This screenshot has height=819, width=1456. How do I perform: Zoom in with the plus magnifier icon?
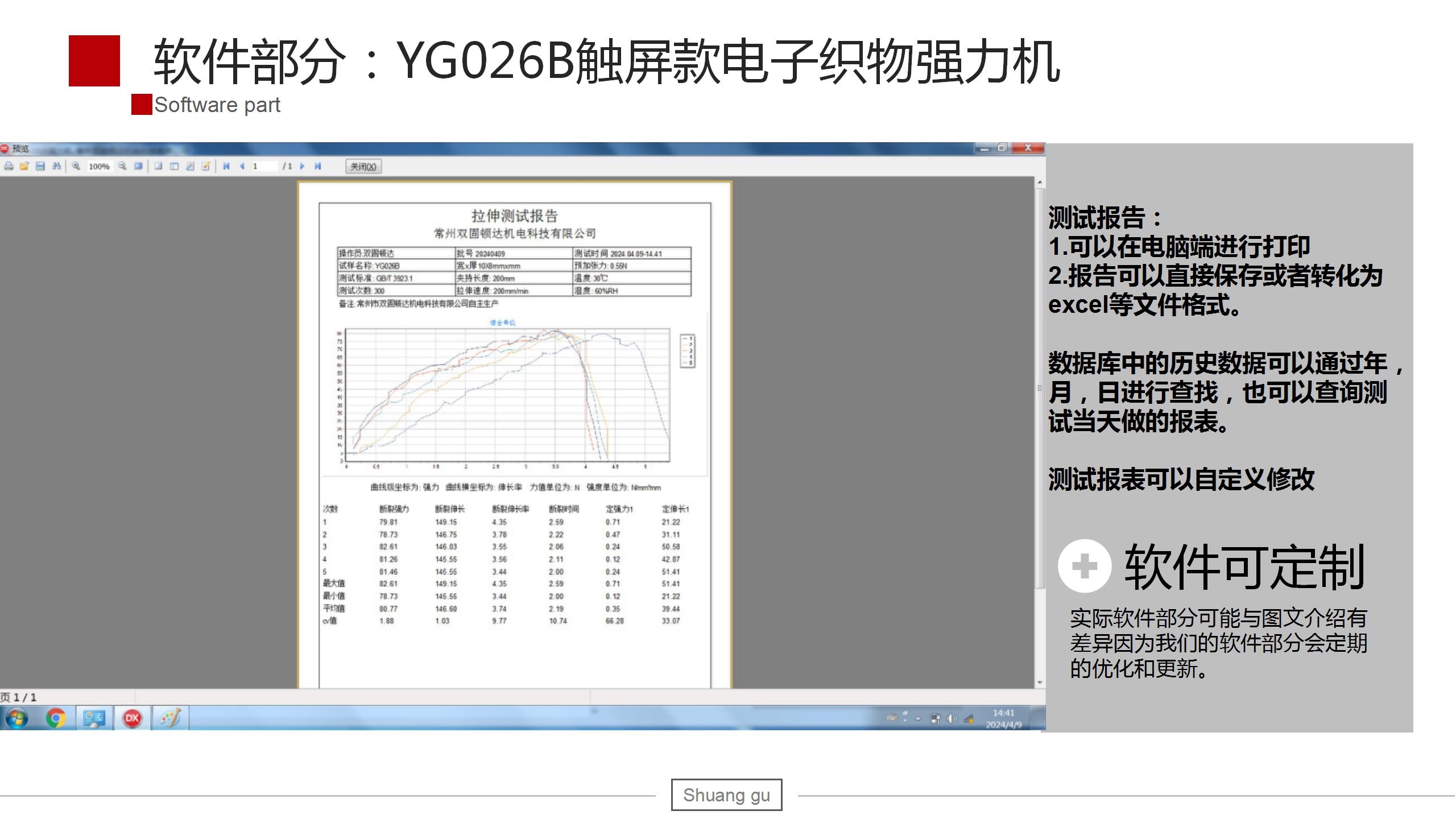pos(76,166)
